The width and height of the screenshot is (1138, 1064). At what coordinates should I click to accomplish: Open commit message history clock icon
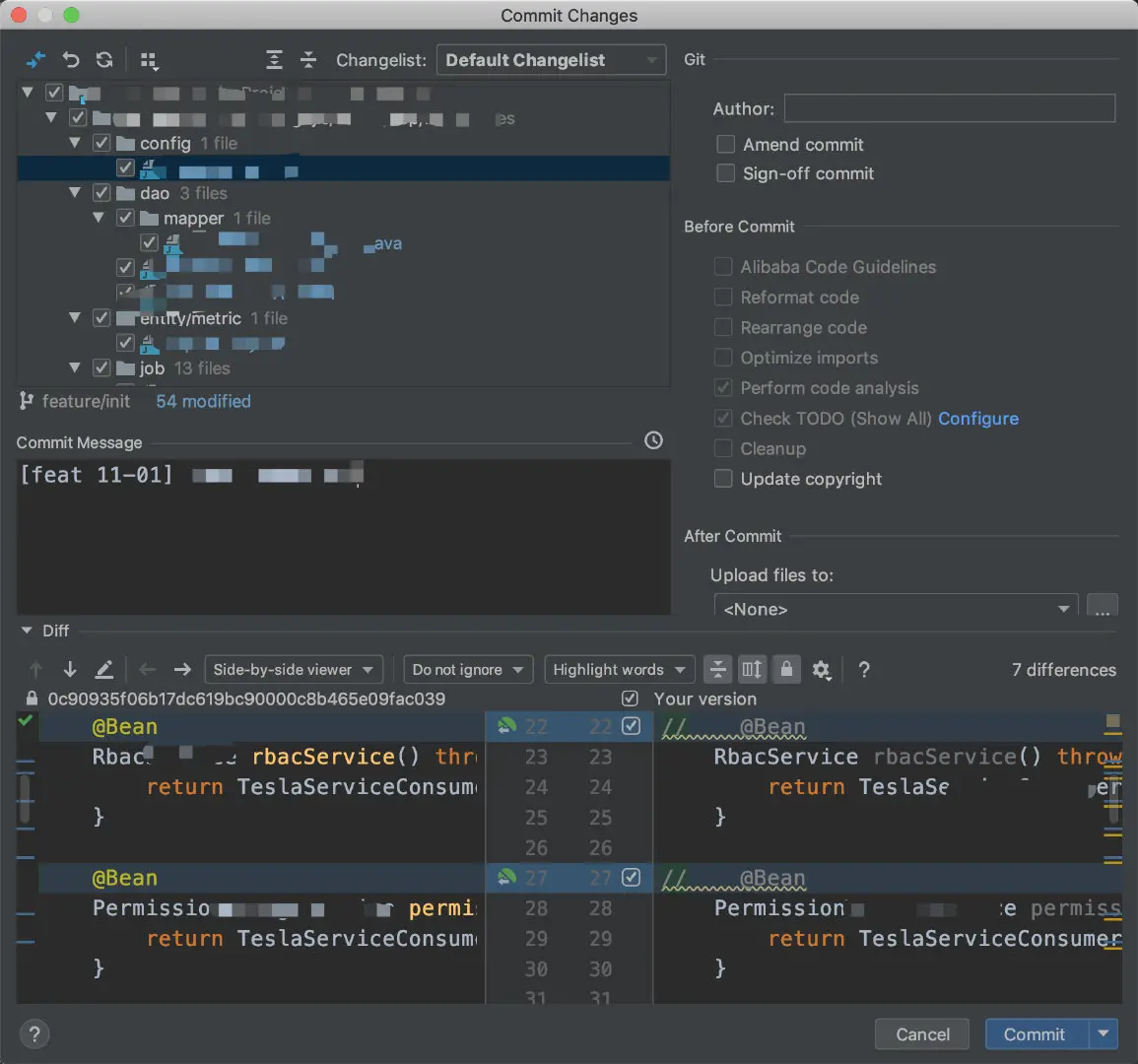click(x=653, y=440)
